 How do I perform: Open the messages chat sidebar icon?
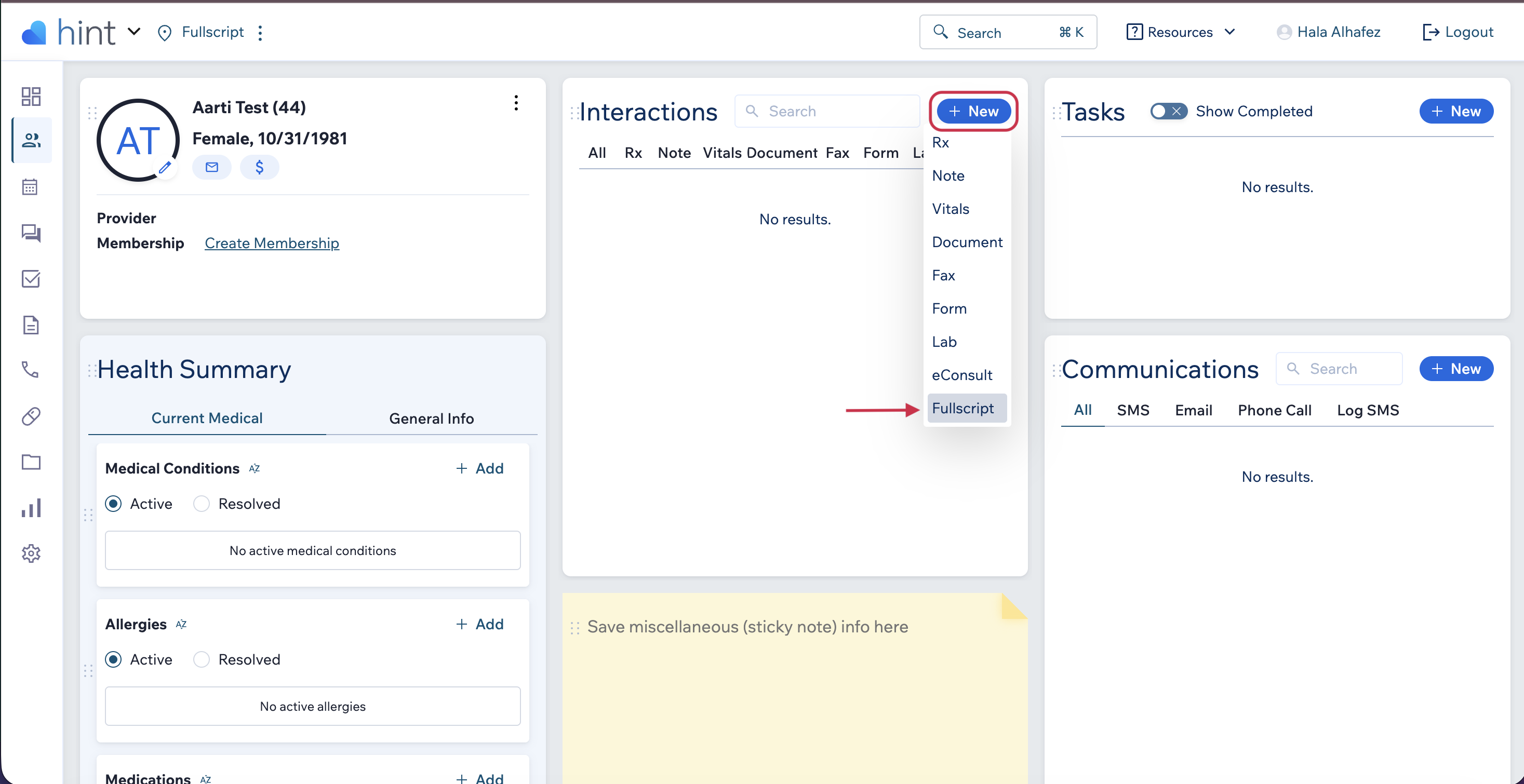point(31,233)
